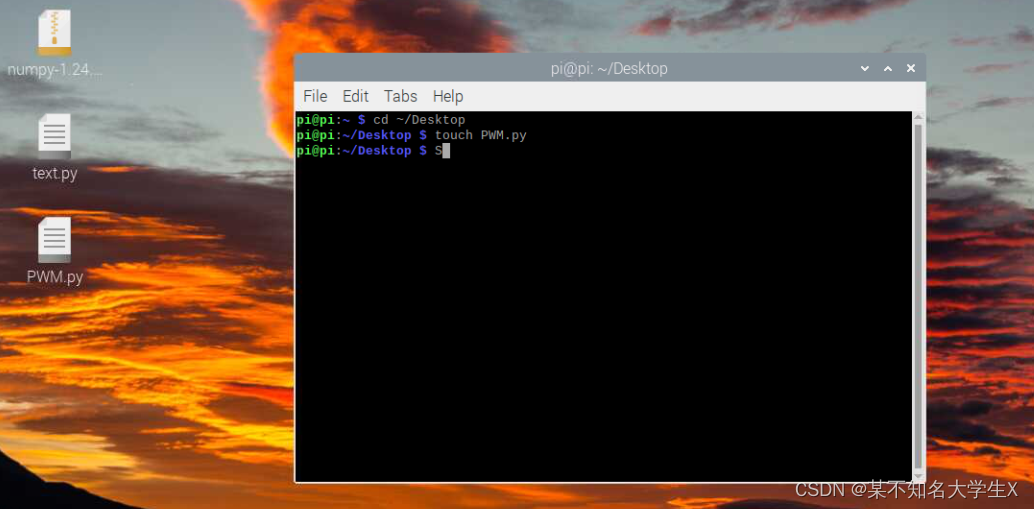The image size is (1034, 509).
Task: Minimize the terminal using the down chevron
Action: point(865,69)
